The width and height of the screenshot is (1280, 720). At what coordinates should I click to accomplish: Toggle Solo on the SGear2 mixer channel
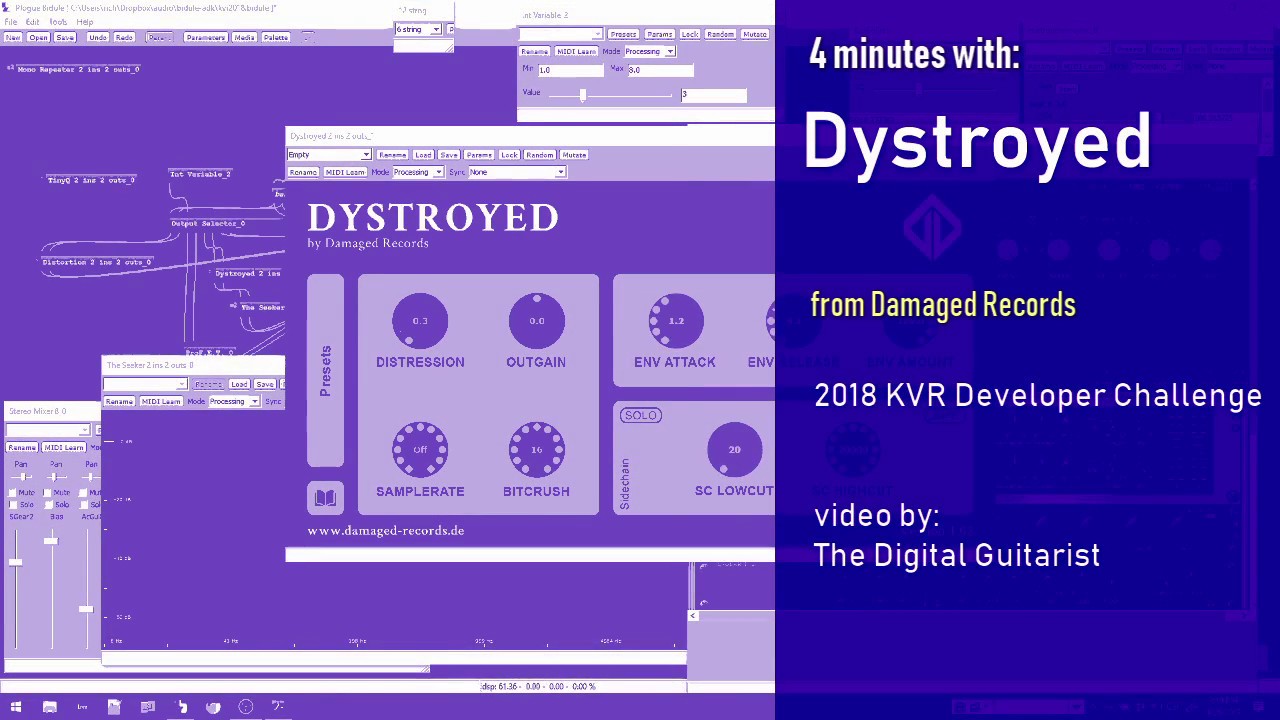tap(13, 505)
